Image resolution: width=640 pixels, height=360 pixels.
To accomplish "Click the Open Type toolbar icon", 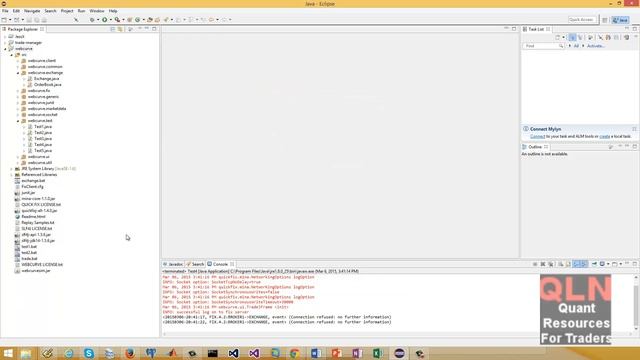I will coord(150,20).
